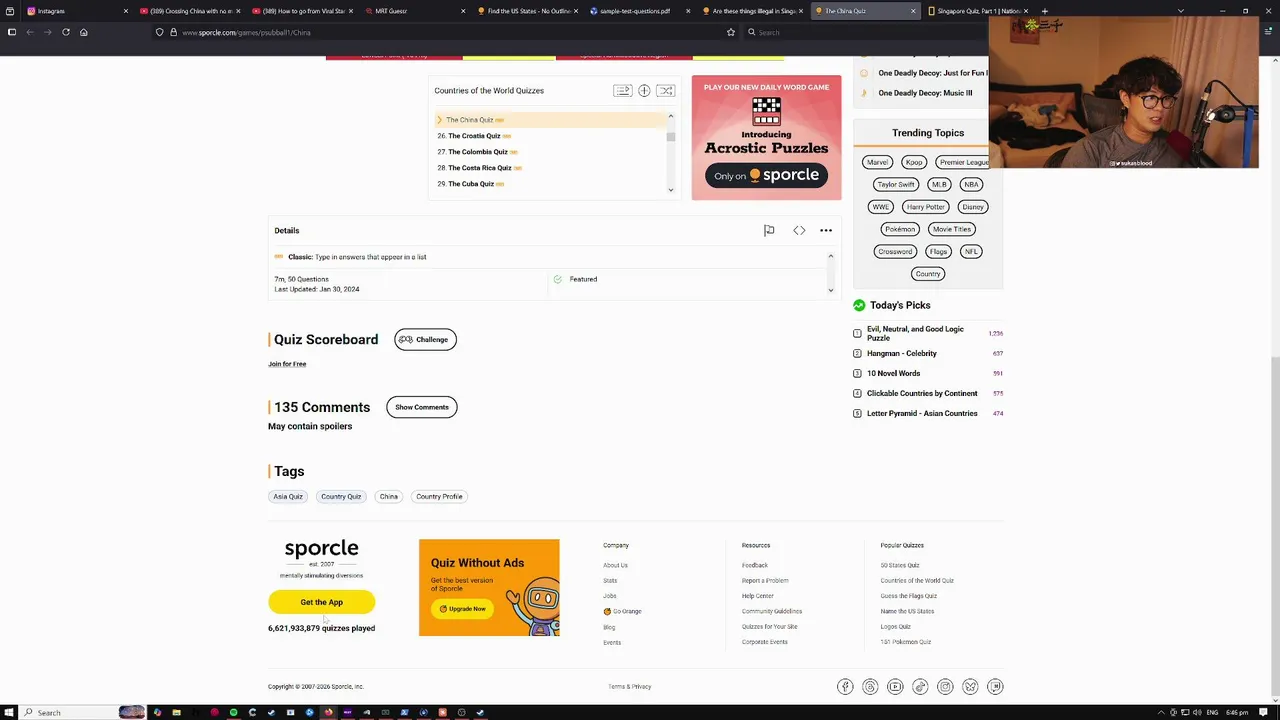This screenshot has height=720, width=1280.
Task: Select the Taylor Swift trending topic
Action: [x=896, y=185]
